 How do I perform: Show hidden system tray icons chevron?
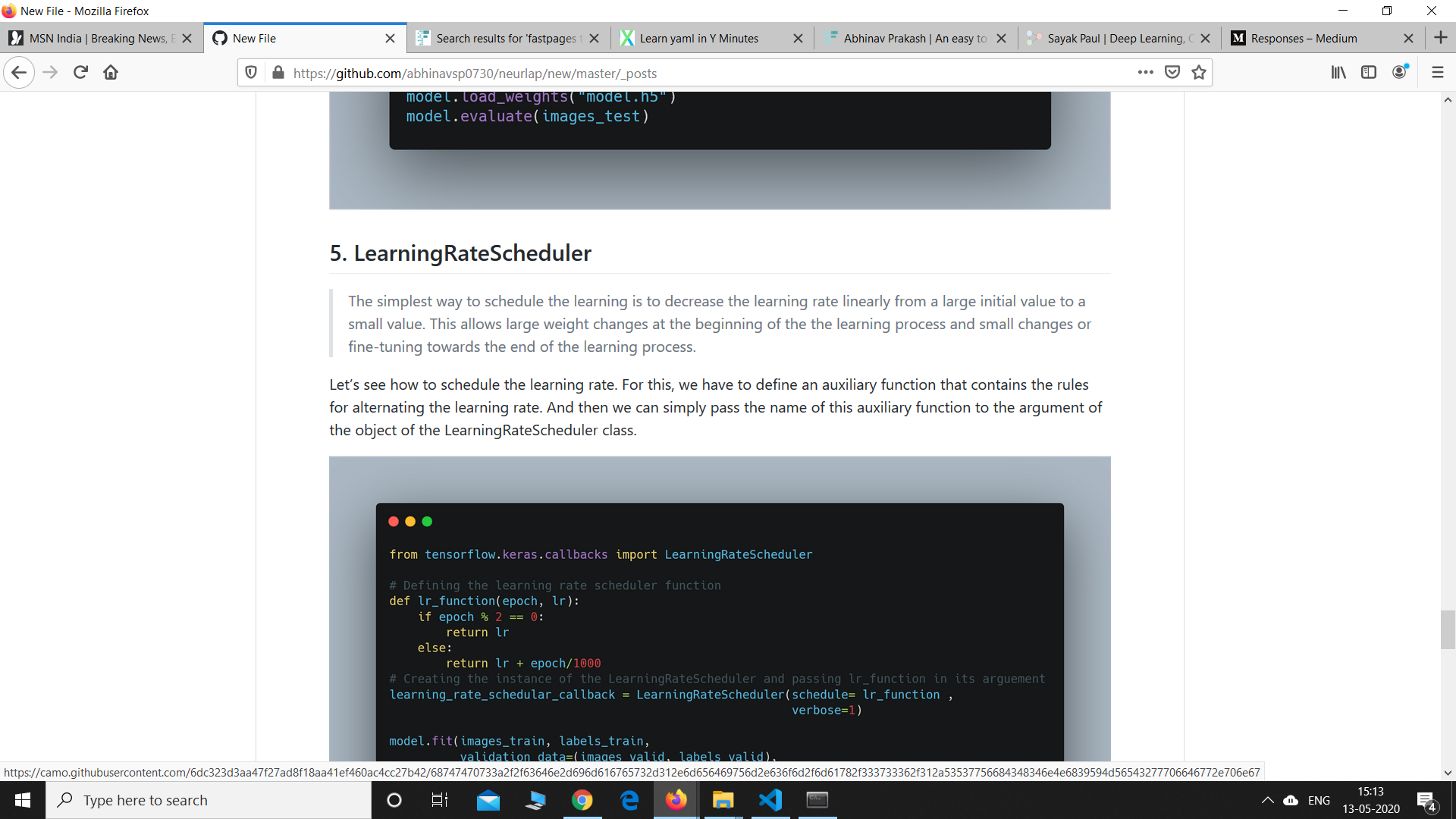[1267, 800]
